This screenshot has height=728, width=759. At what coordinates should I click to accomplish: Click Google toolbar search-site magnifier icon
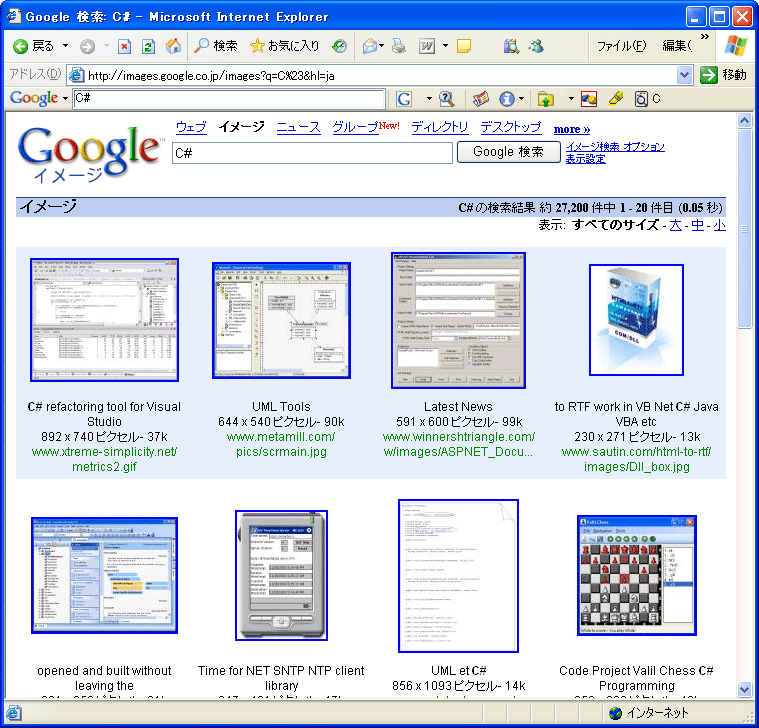point(446,99)
